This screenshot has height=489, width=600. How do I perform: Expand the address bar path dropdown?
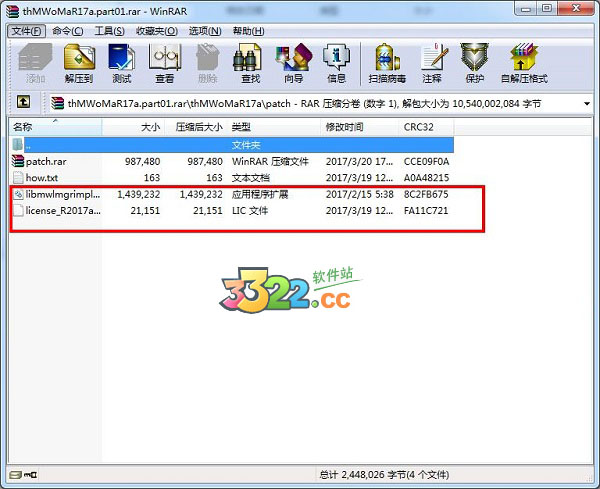coord(587,104)
